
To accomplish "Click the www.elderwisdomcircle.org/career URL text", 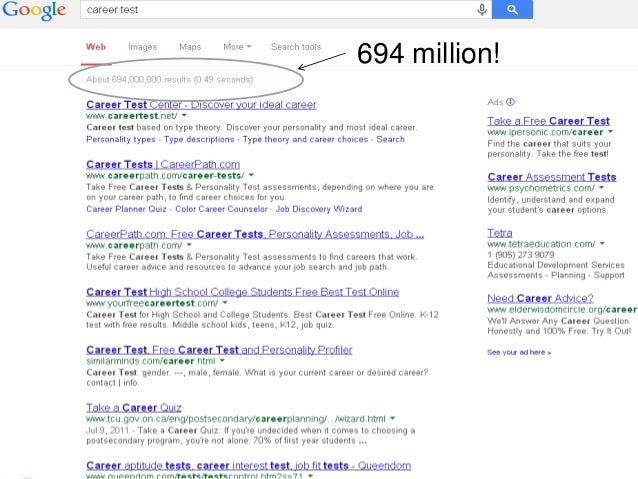I will tap(562, 310).
